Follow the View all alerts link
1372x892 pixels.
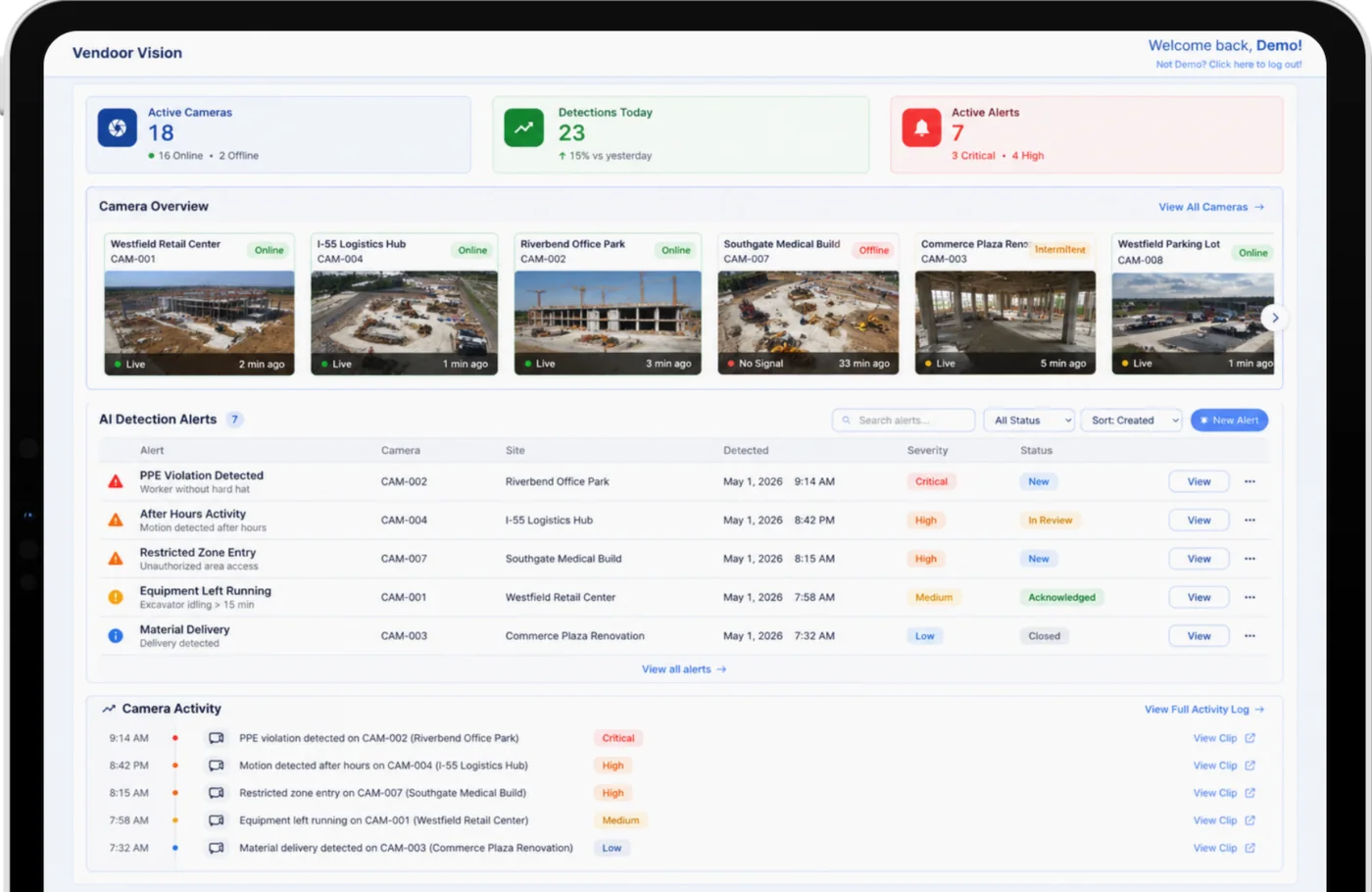684,669
